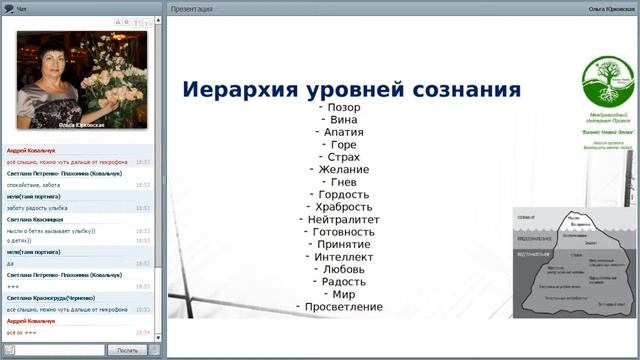Send the message with the Послать button

click(x=127, y=350)
